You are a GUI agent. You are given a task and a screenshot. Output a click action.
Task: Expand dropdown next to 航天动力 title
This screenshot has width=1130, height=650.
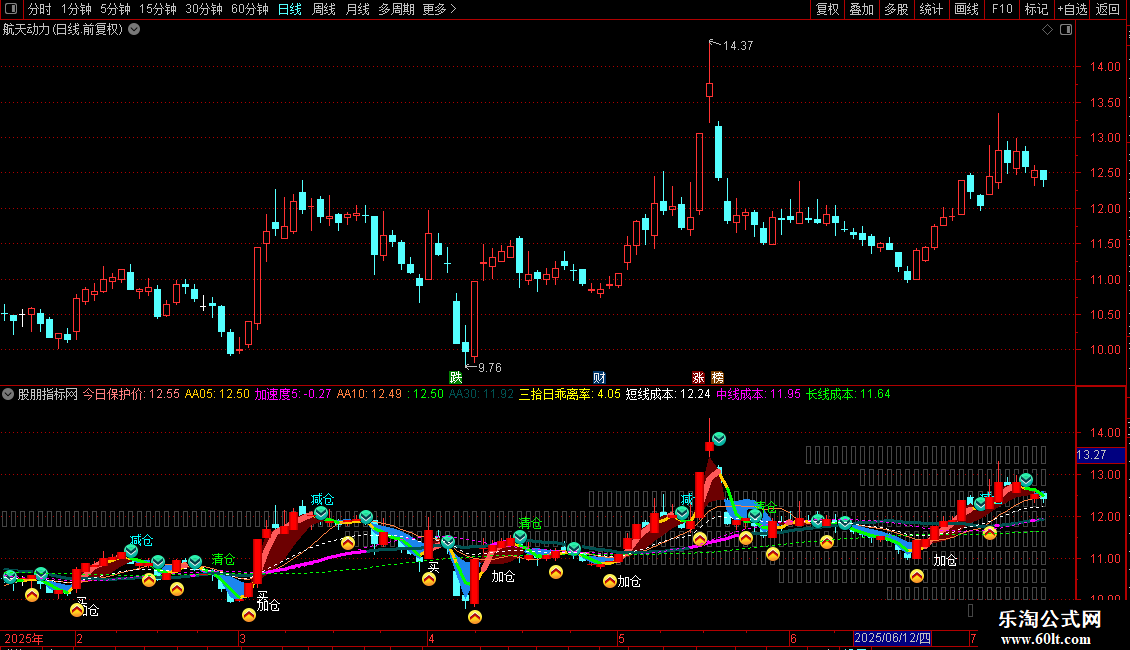[x=134, y=30]
